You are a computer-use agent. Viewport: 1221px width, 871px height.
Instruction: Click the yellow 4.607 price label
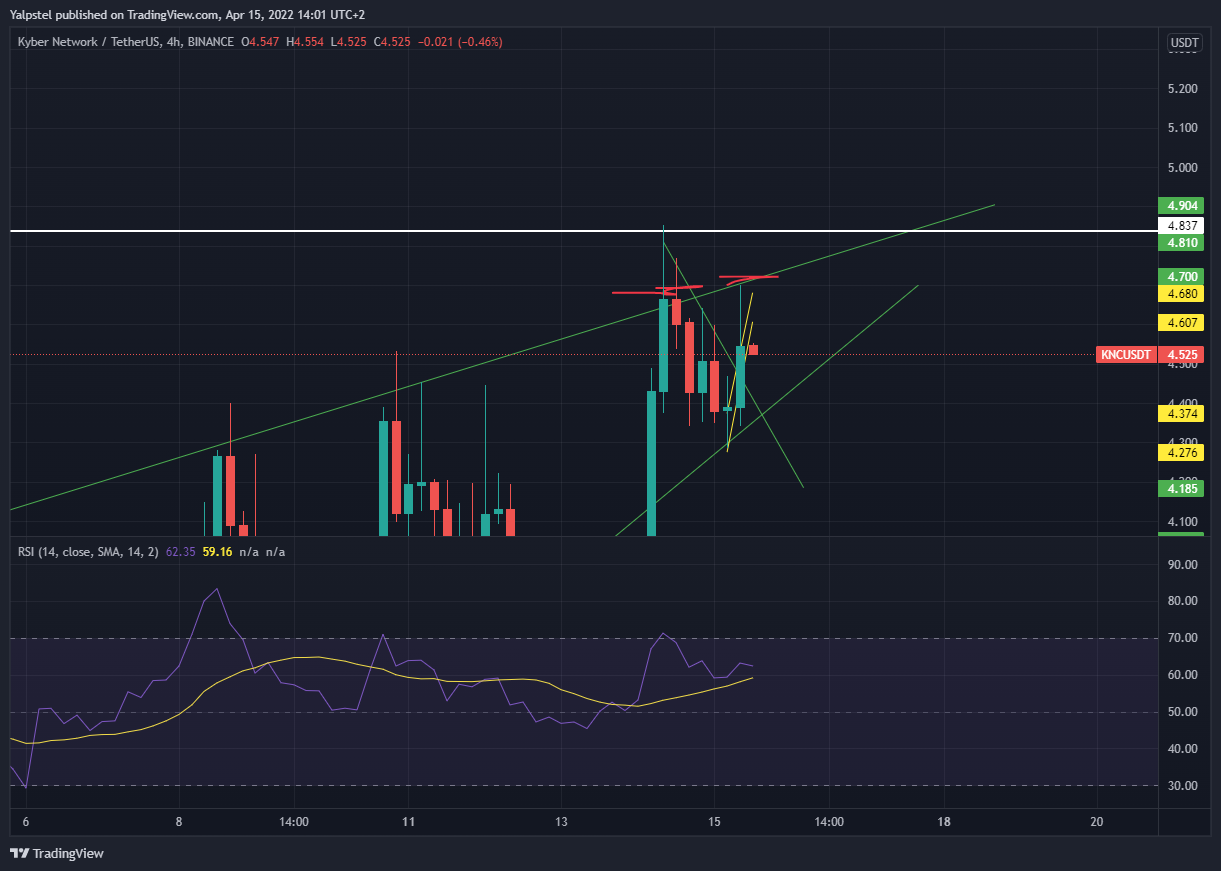pos(1181,323)
